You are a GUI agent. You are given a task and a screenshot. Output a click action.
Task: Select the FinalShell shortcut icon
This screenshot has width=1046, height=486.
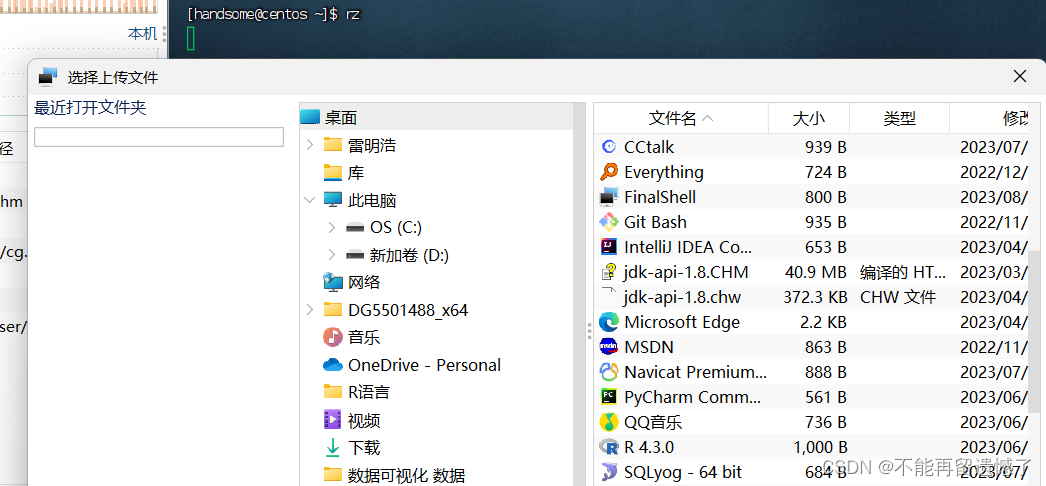pos(608,197)
